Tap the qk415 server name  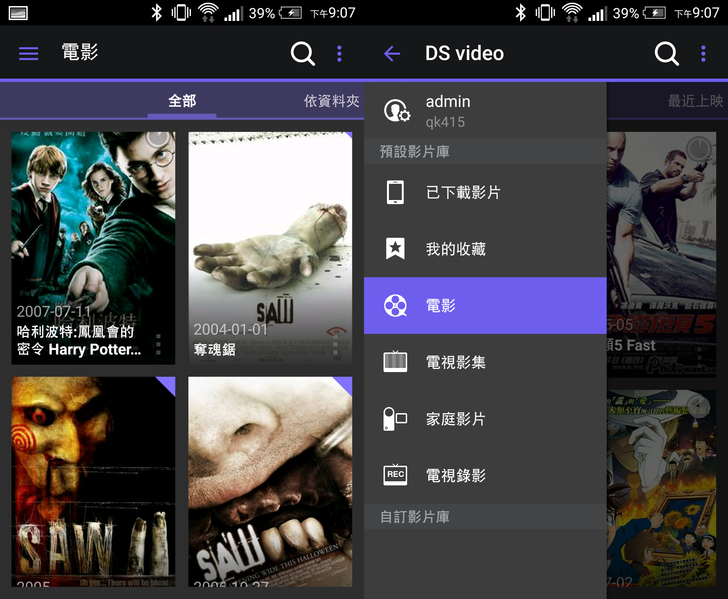445,122
